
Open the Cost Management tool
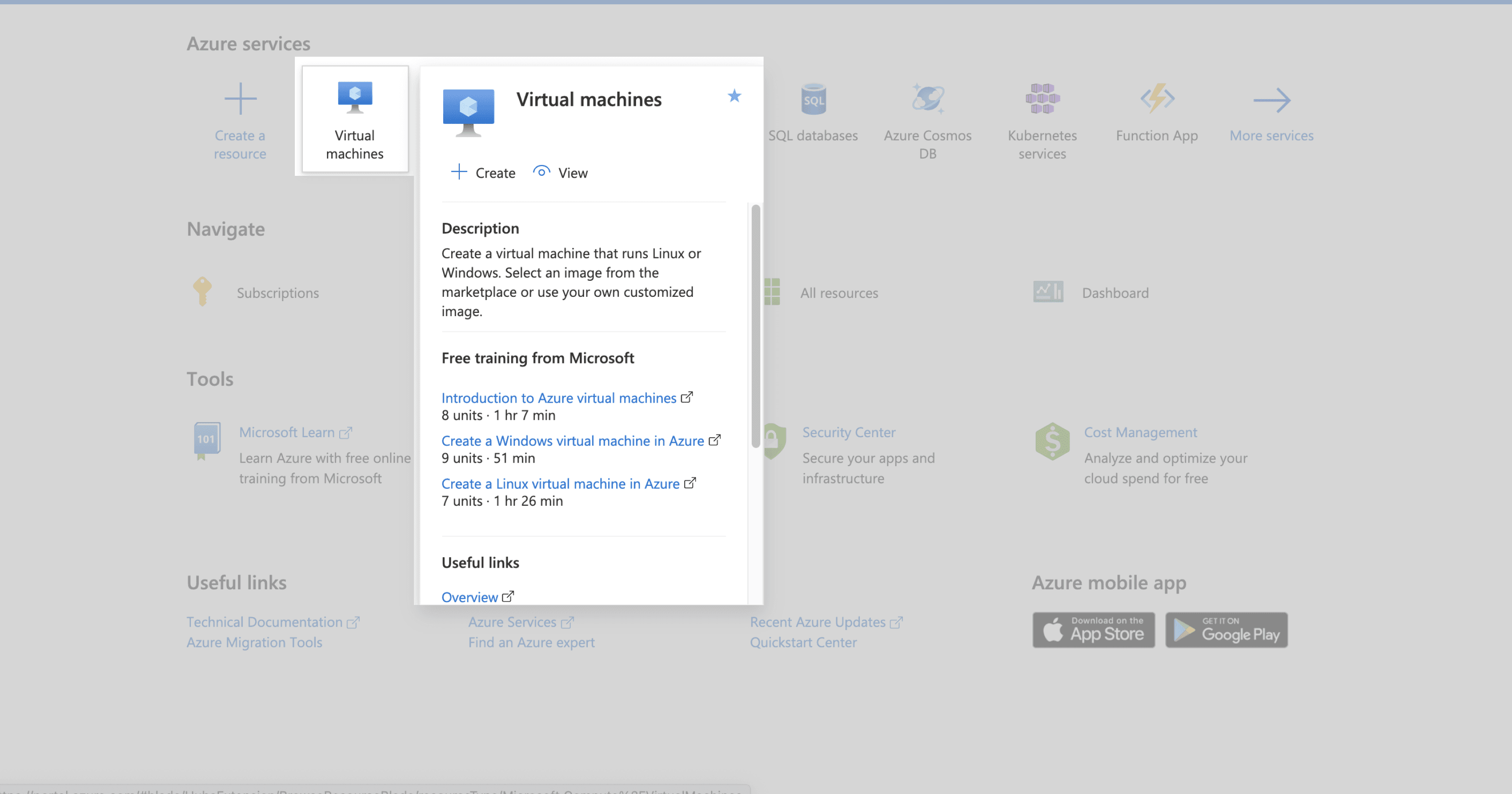point(1140,432)
